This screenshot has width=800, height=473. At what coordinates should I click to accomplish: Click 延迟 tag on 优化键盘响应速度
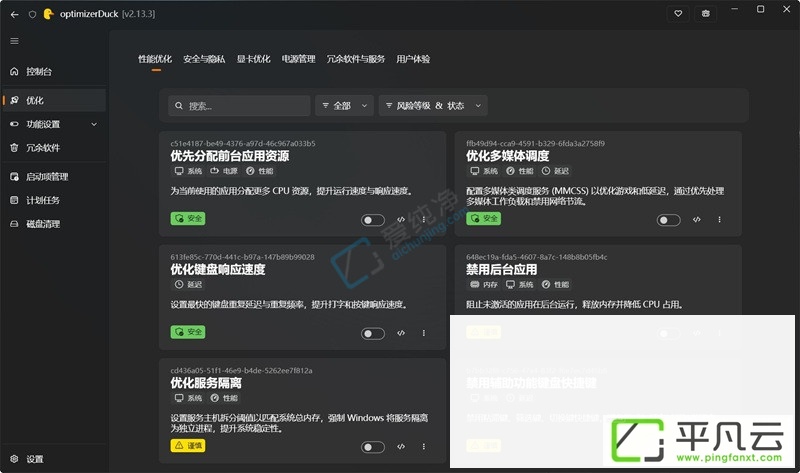[x=188, y=284]
